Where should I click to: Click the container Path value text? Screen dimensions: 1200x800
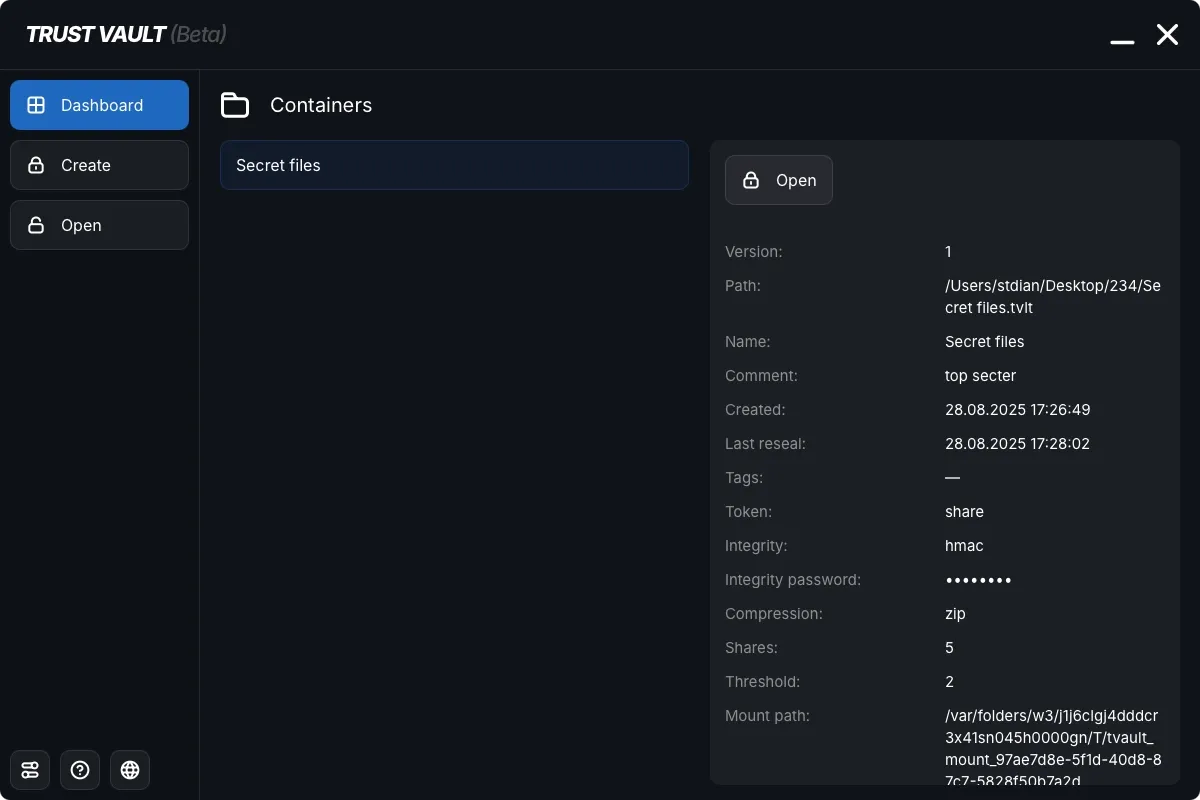point(1052,296)
